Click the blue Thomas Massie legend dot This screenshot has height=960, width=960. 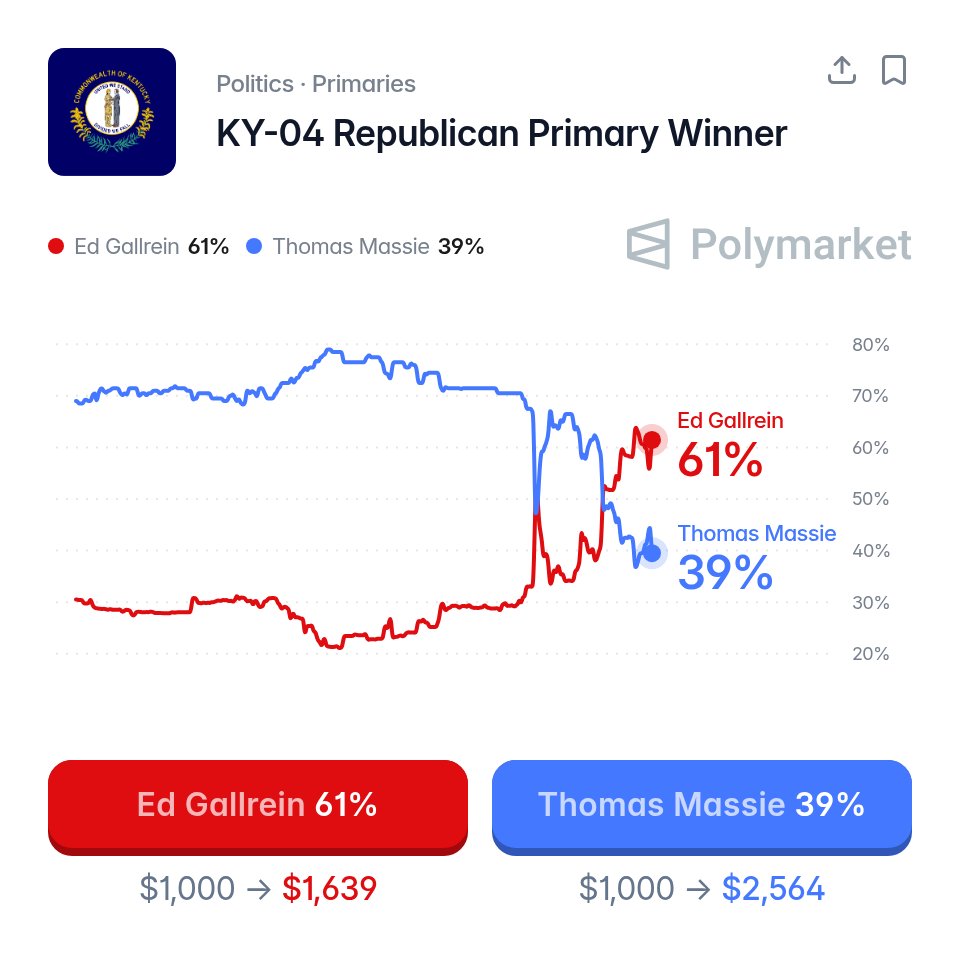click(254, 247)
